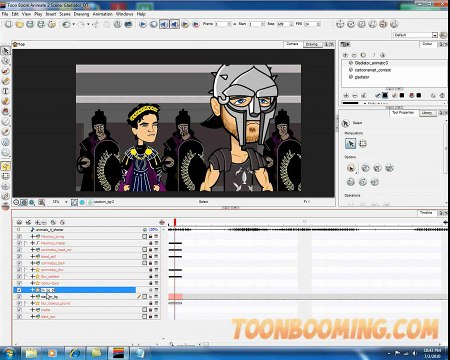The width and height of the screenshot is (450, 360).
Task: Expand the black_box layer parameters
Action: point(33,317)
